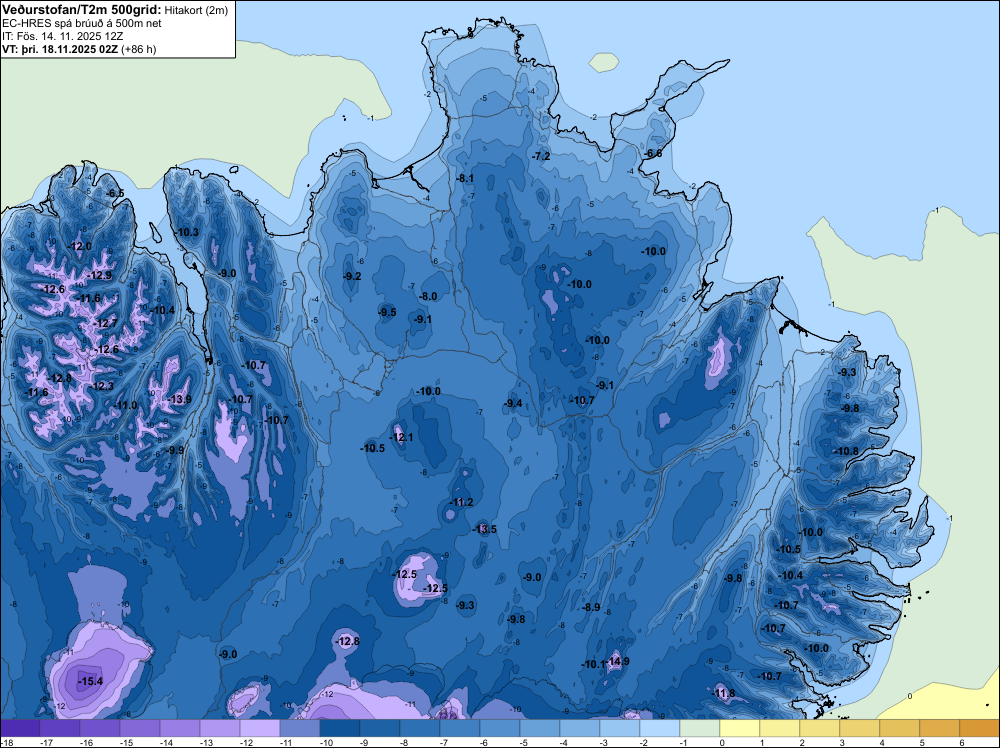Click the title text "Veðurstofan/T2m 500grid:"
Screen dimensions: 1000x748
coord(82,9)
